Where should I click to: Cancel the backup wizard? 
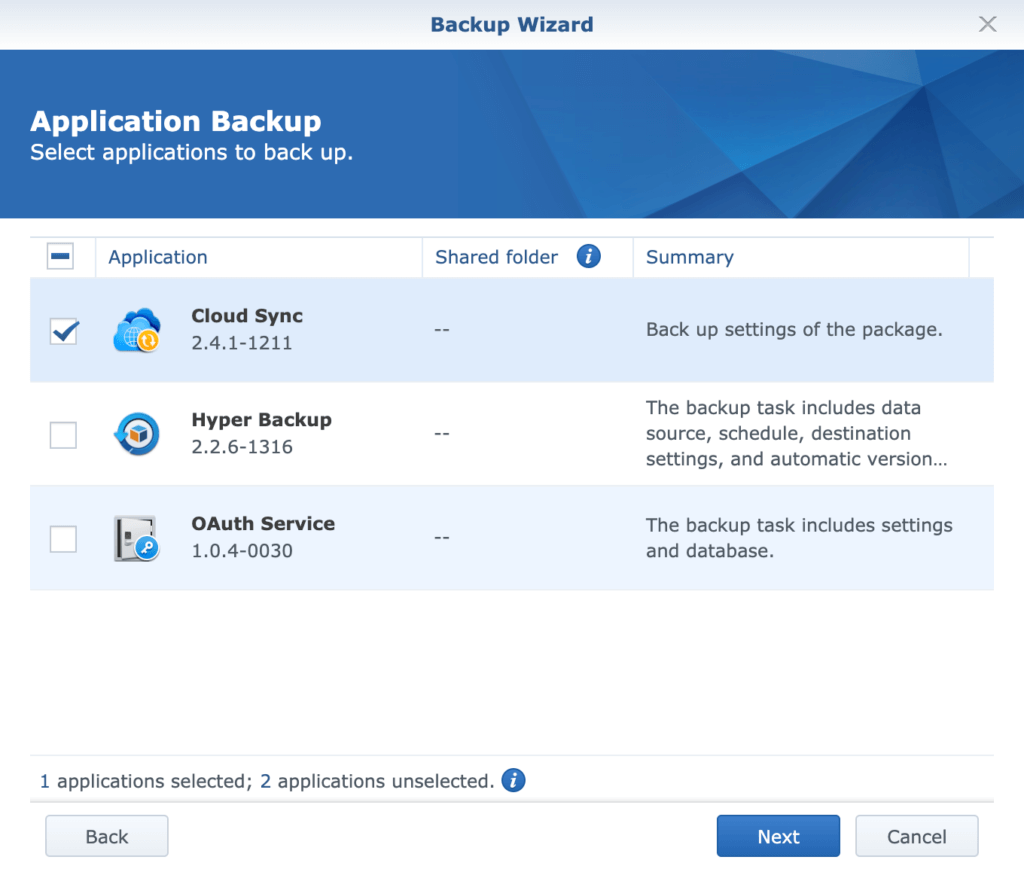916,837
